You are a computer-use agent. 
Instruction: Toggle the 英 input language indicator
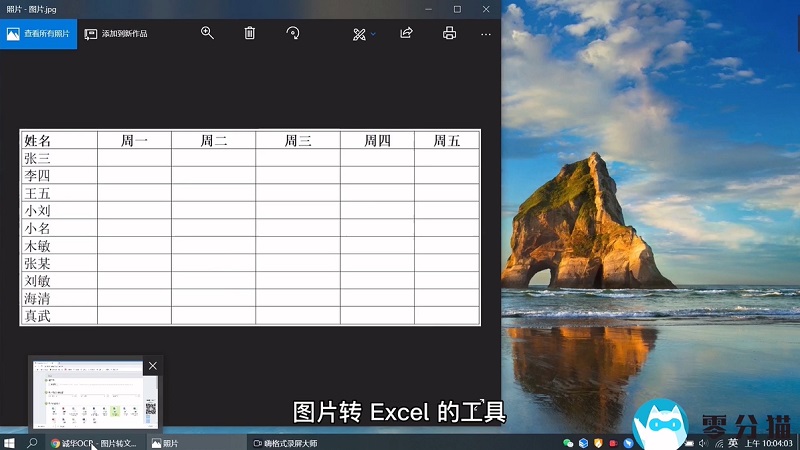click(733, 442)
